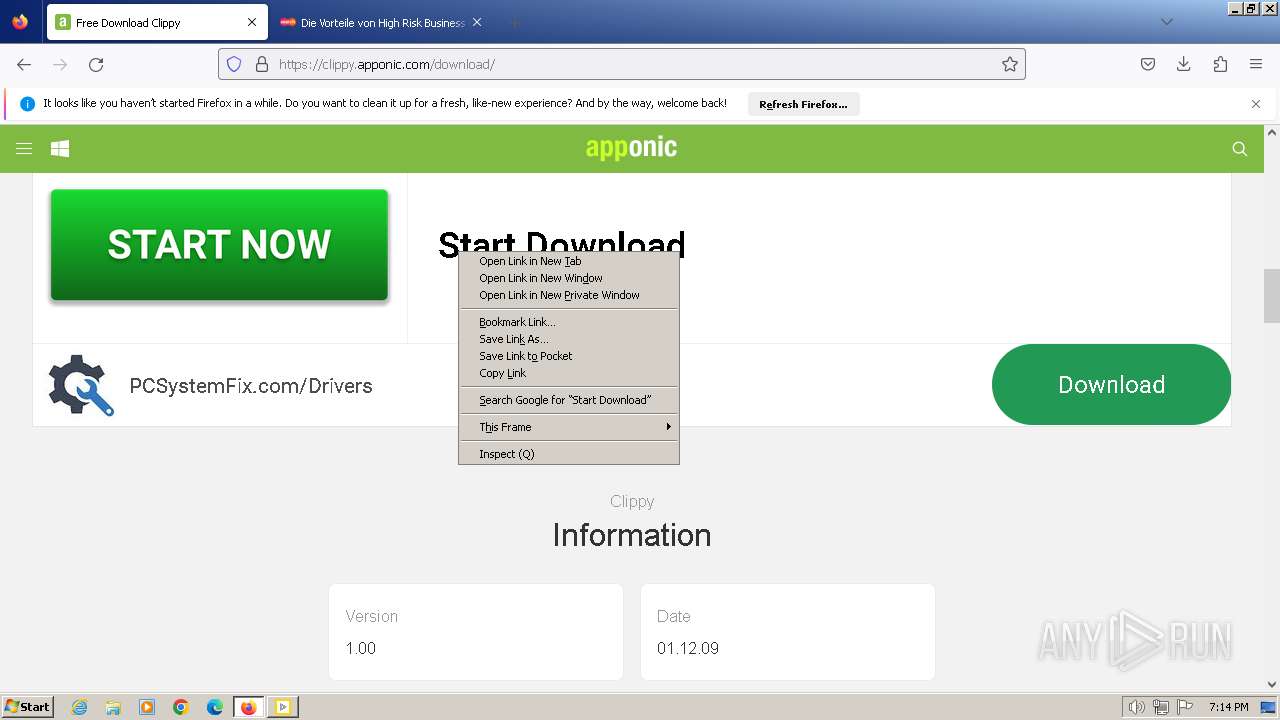Open the apponic hamburger menu
Image resolution: width=1280 pixels, height=720 pixels.
[x=24, y=148]
